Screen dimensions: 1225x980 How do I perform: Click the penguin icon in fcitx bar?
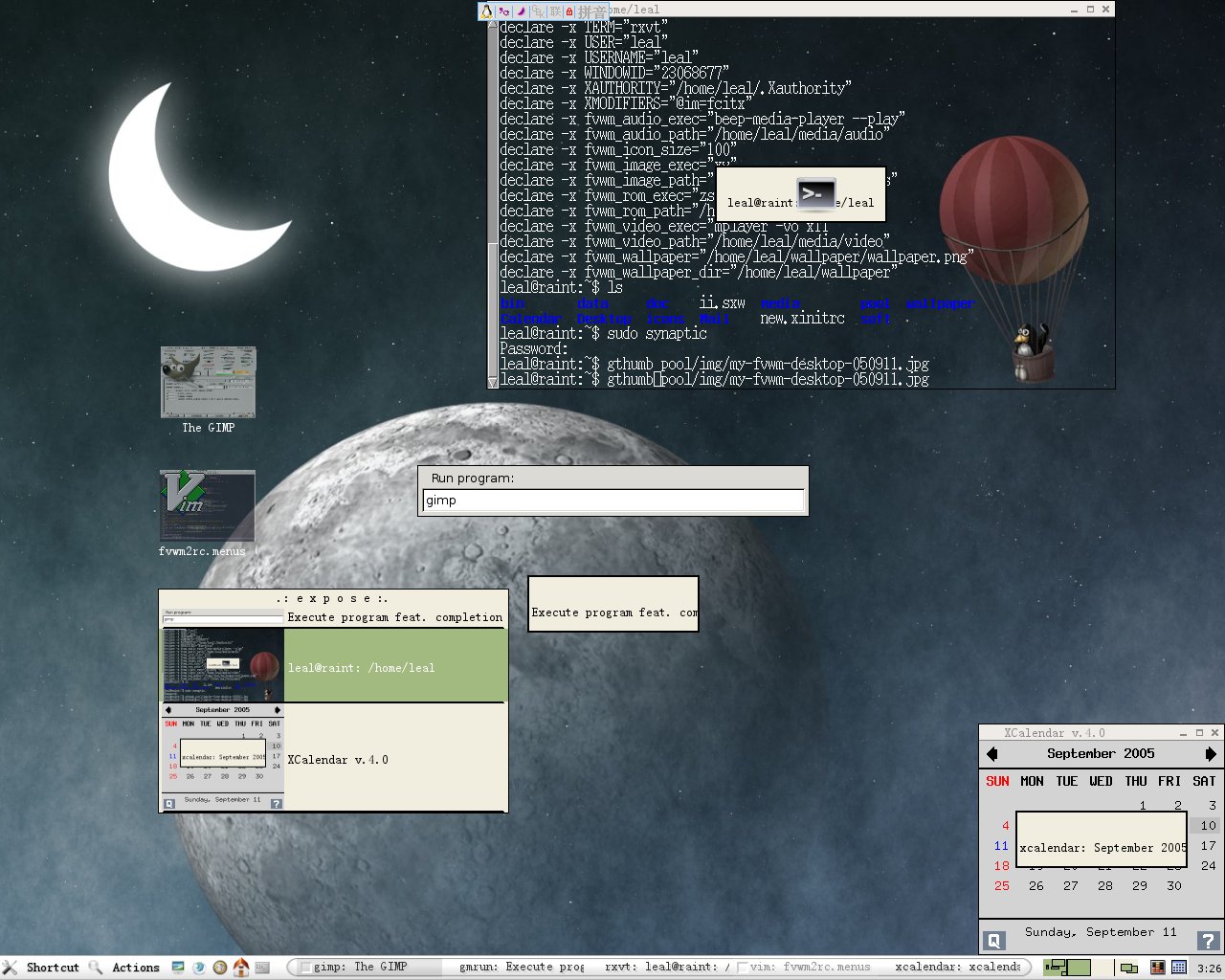487,11
